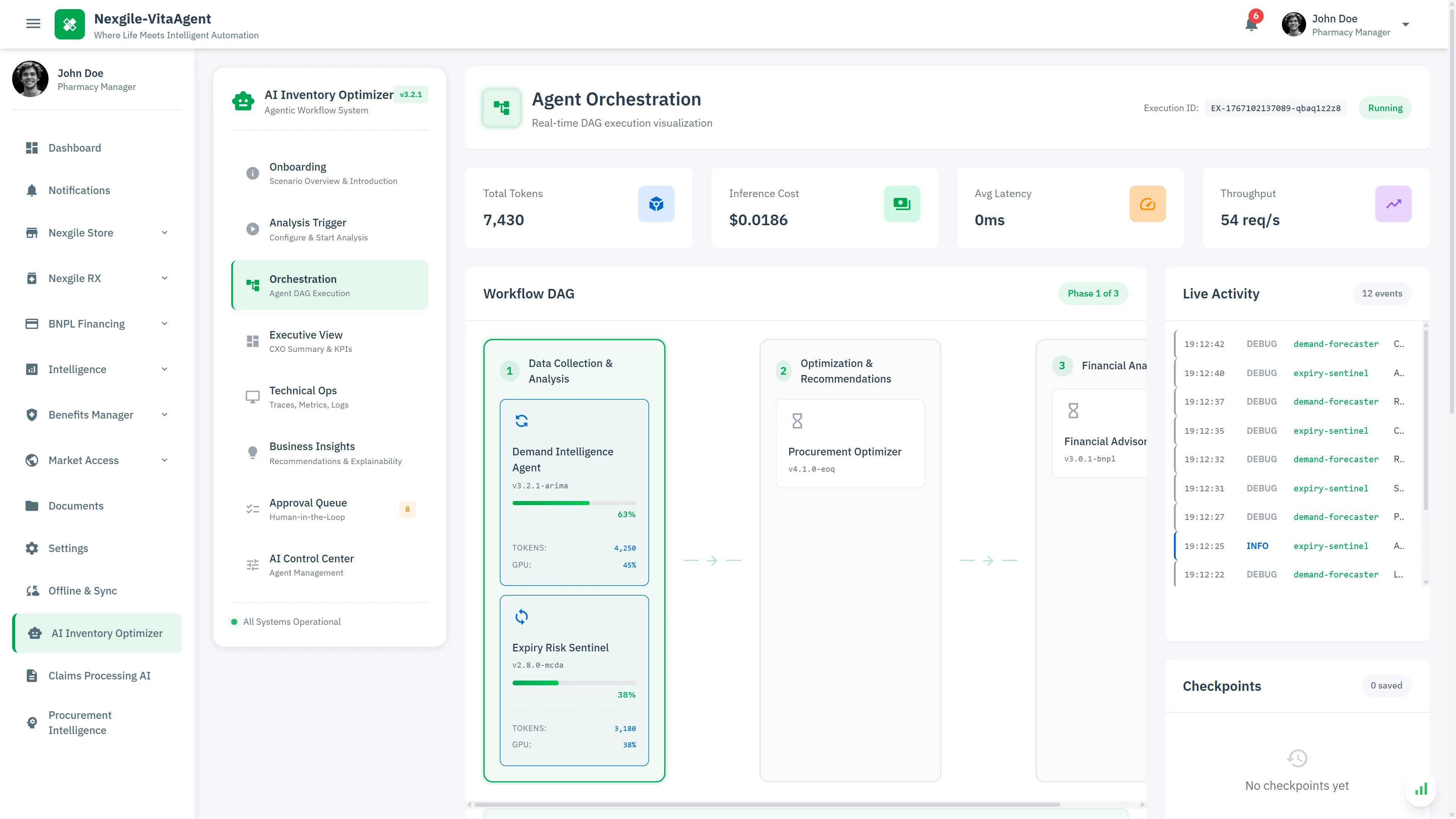Image resolution: width=1456 pixels, height=819 pixels.
Task: Toggle the Phase 1 of 3 badge
Action: (1092, 293)
